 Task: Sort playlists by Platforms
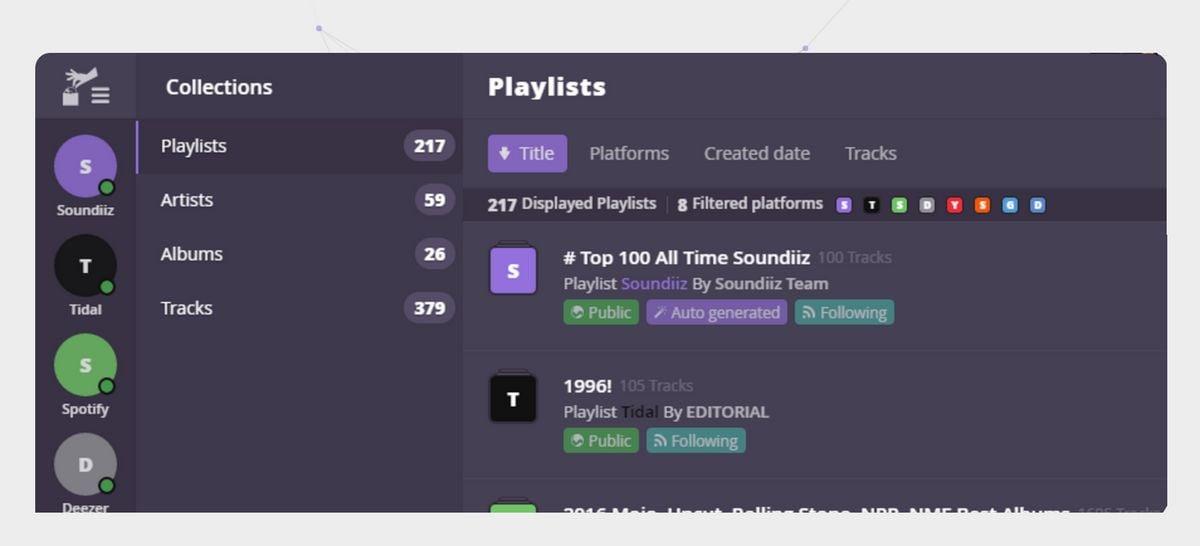[x=628, y=153]
